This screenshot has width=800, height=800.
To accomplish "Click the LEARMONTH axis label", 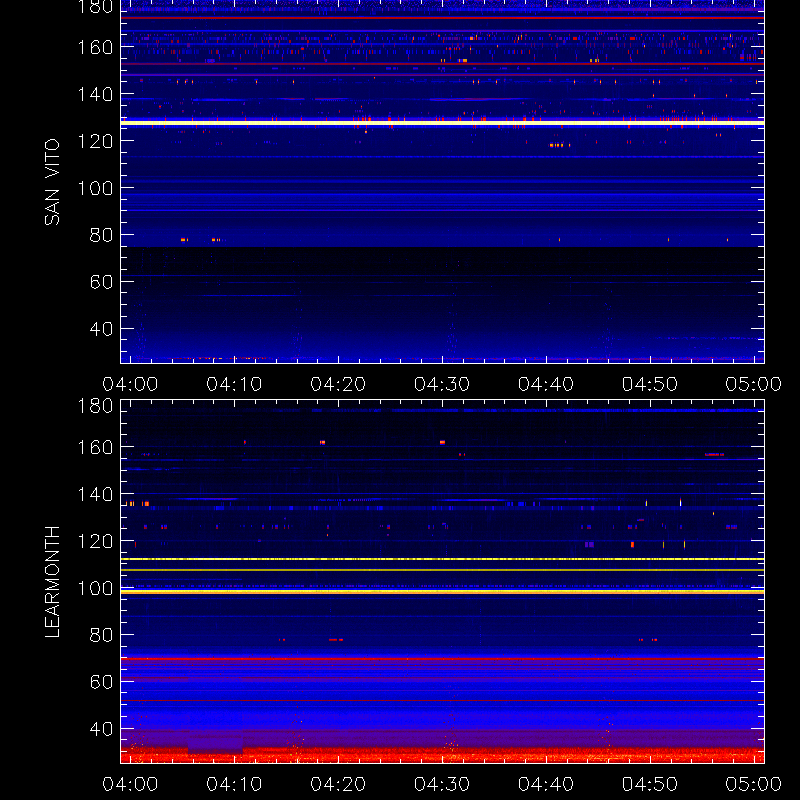I will tap(52, 582).
